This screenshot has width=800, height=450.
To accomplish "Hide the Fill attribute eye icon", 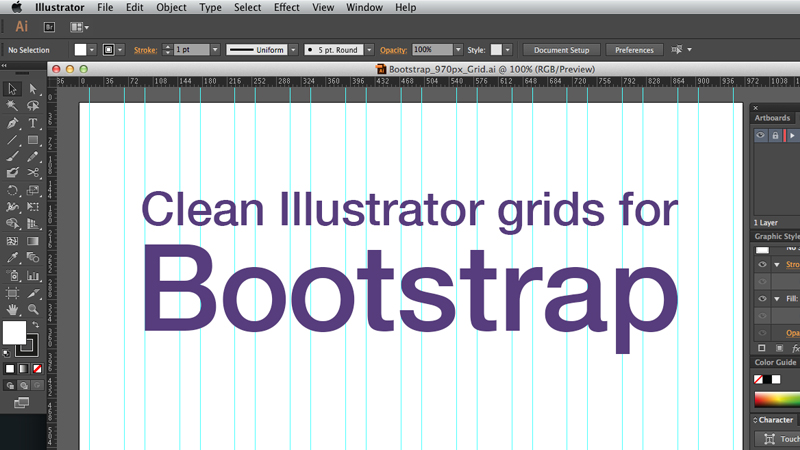I will coord(762,298).
